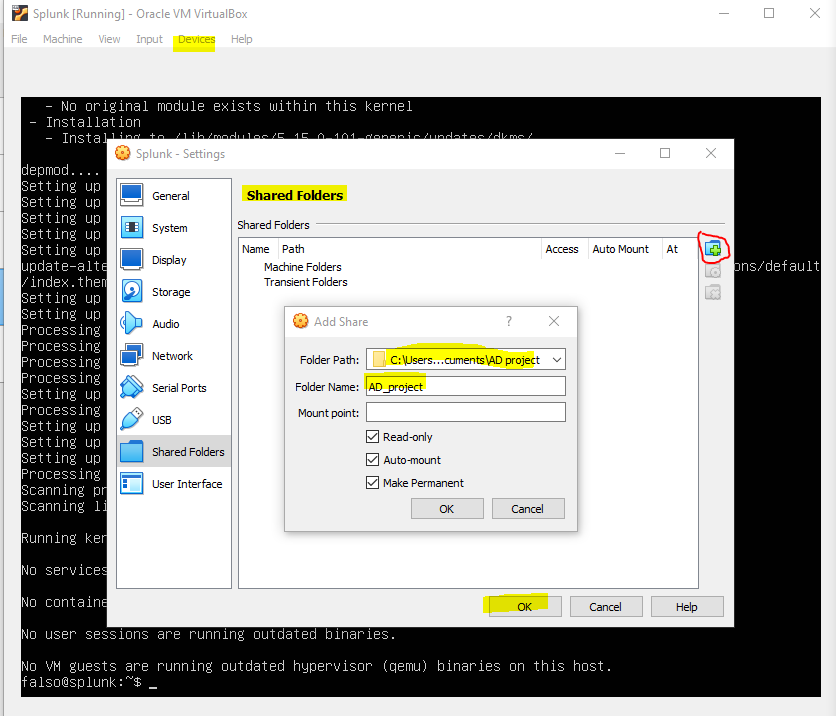836x716 pixels.
Task: Select the General settings icon
Action: click(131, 195)
